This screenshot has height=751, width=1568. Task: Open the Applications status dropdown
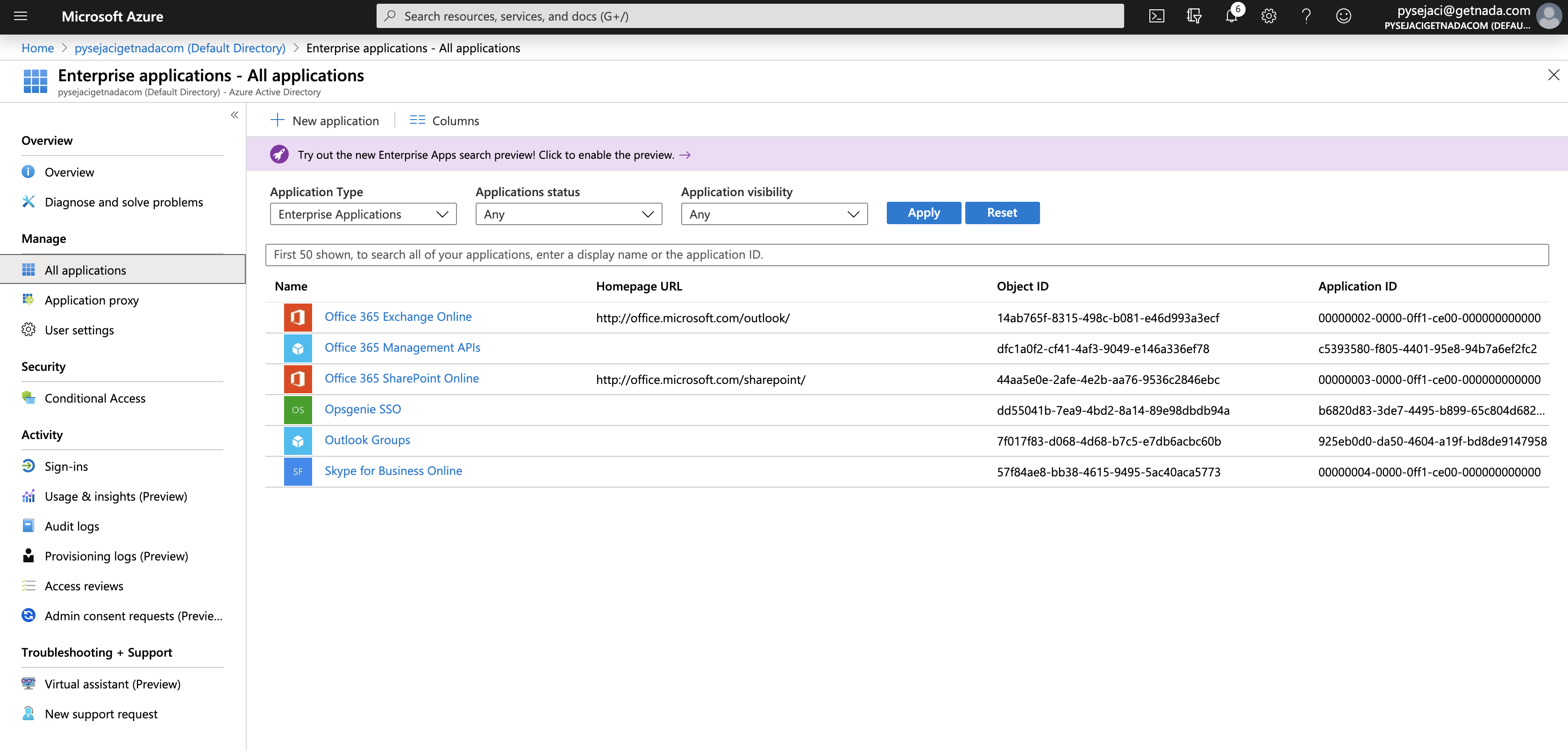click(568, 214)
